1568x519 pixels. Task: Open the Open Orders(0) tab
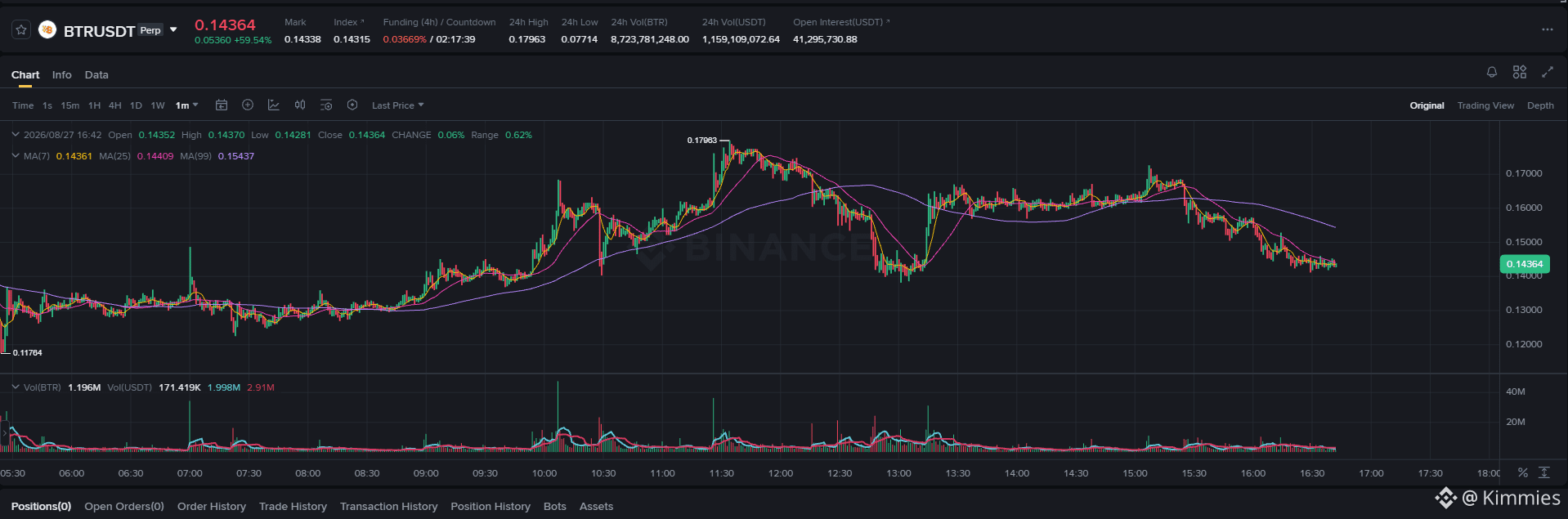click(124, 507)
